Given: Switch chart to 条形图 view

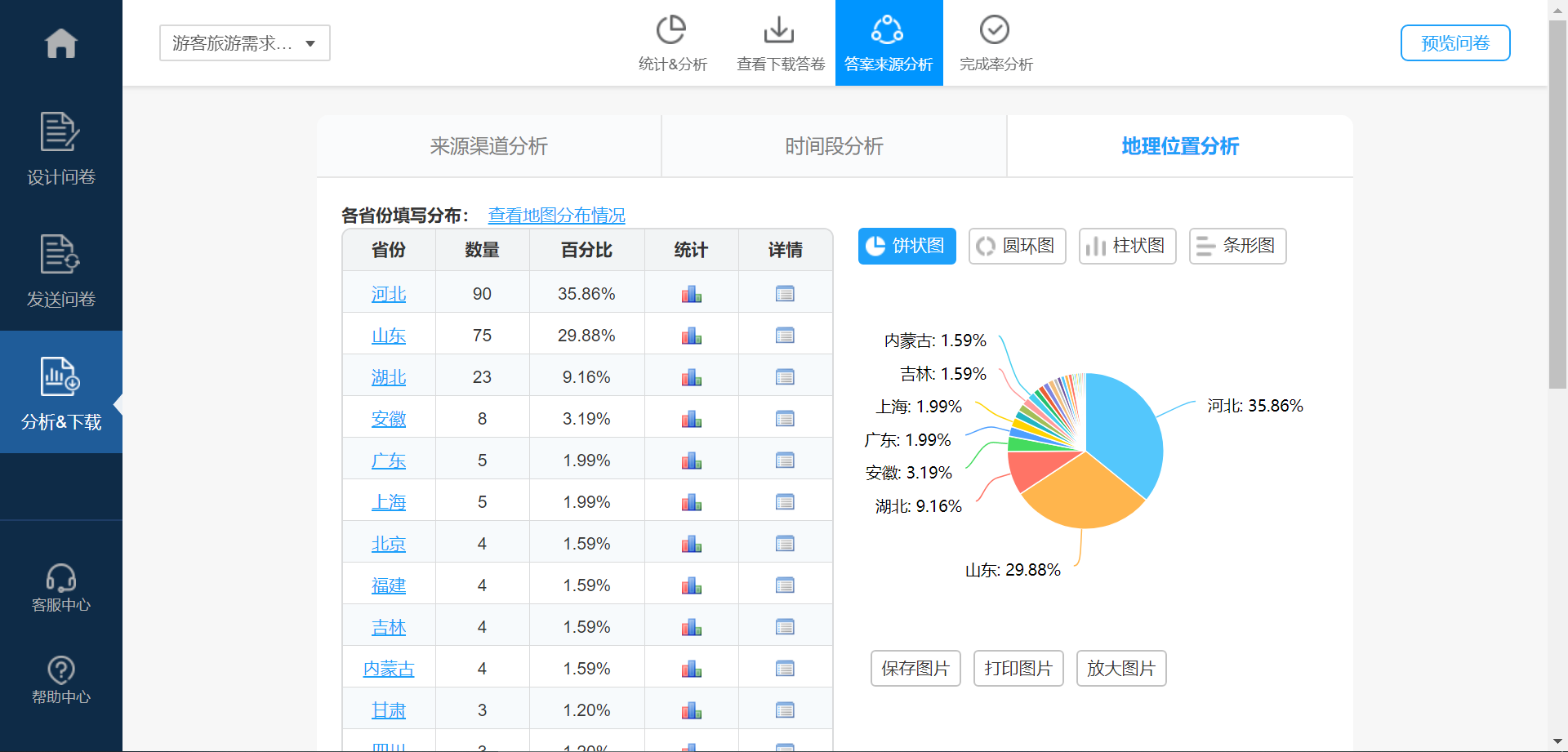Looking at the screenshot, I should (x=1237, y=246).
